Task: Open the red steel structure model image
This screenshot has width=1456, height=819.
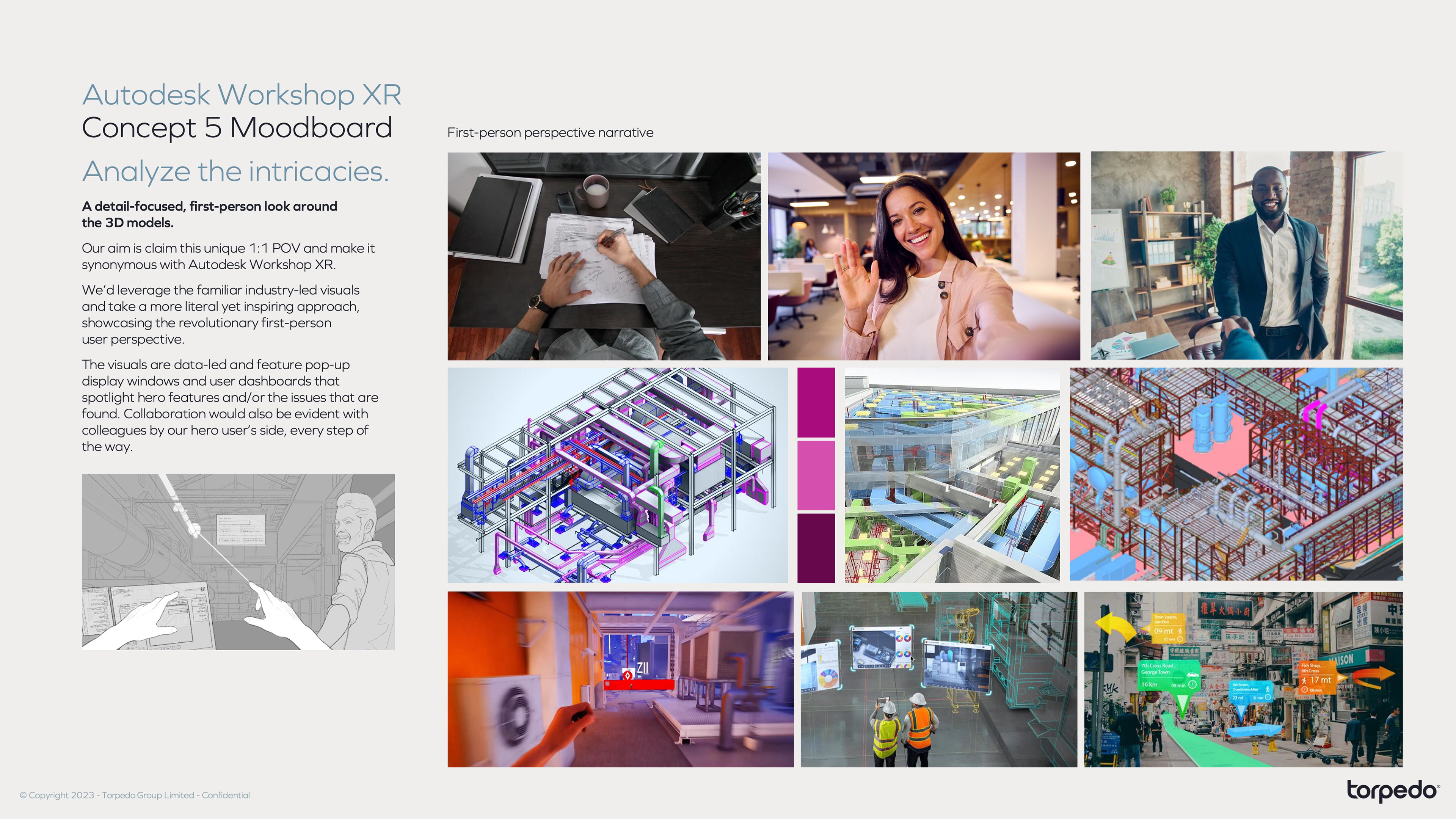Action: [1236, 474]
